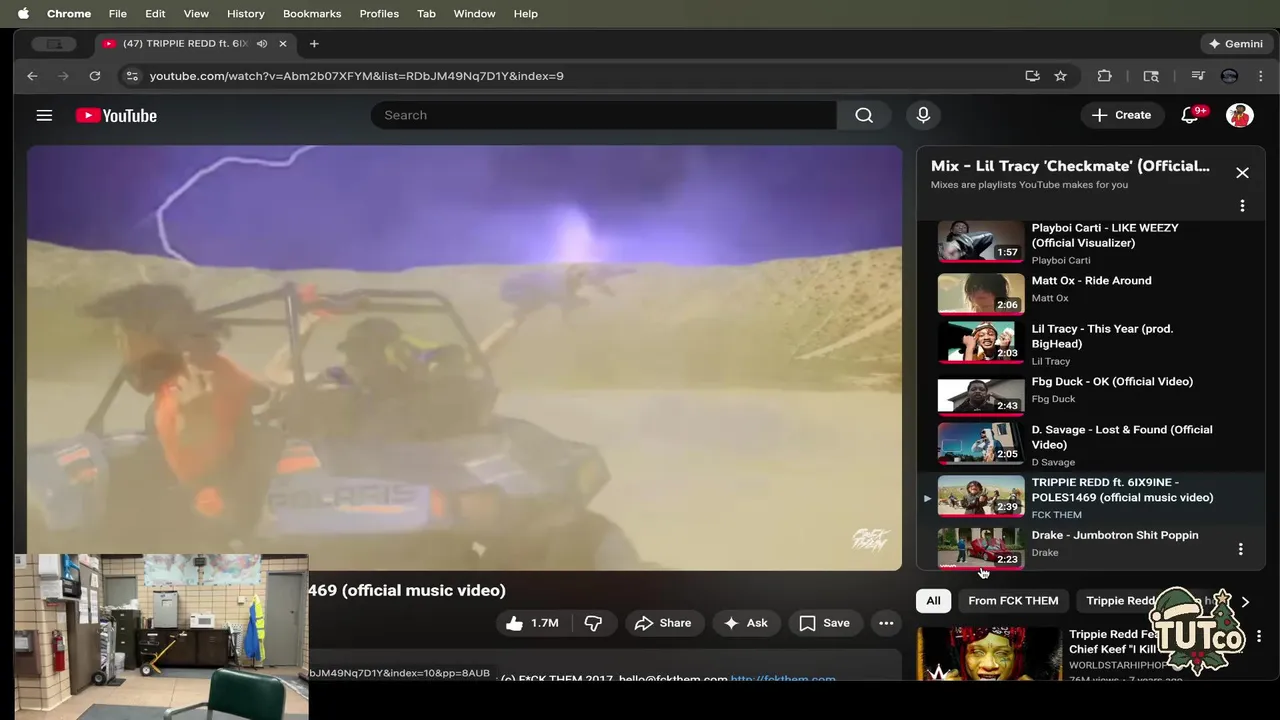Screen dimensions: 1280x720
Task: Go to the YouTube home logo
Action: pyautogui.click(x=116, y=116)
